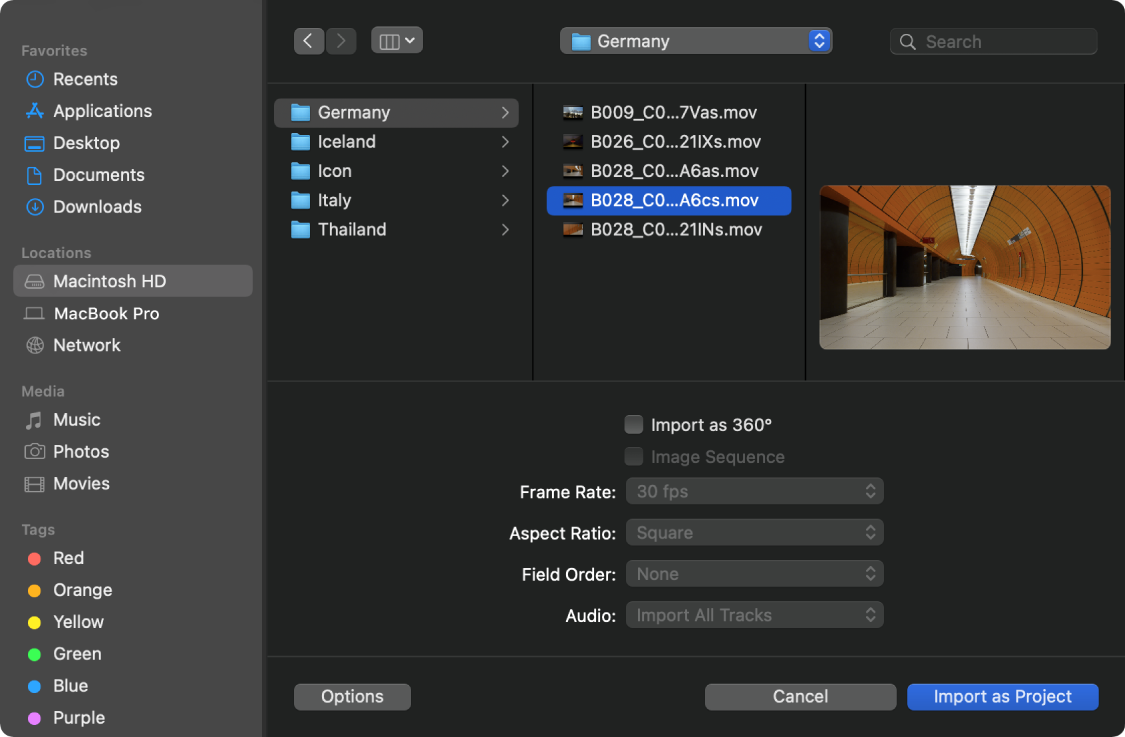1125x737 pixels.
Task: Click the Cancel button
Action: pyautogui.click(x=800, y=697)
